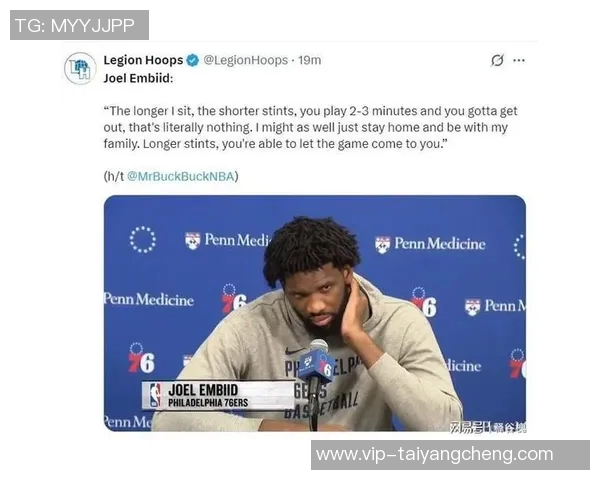Click the NBA logo on the name banner

tap(155, 395)
